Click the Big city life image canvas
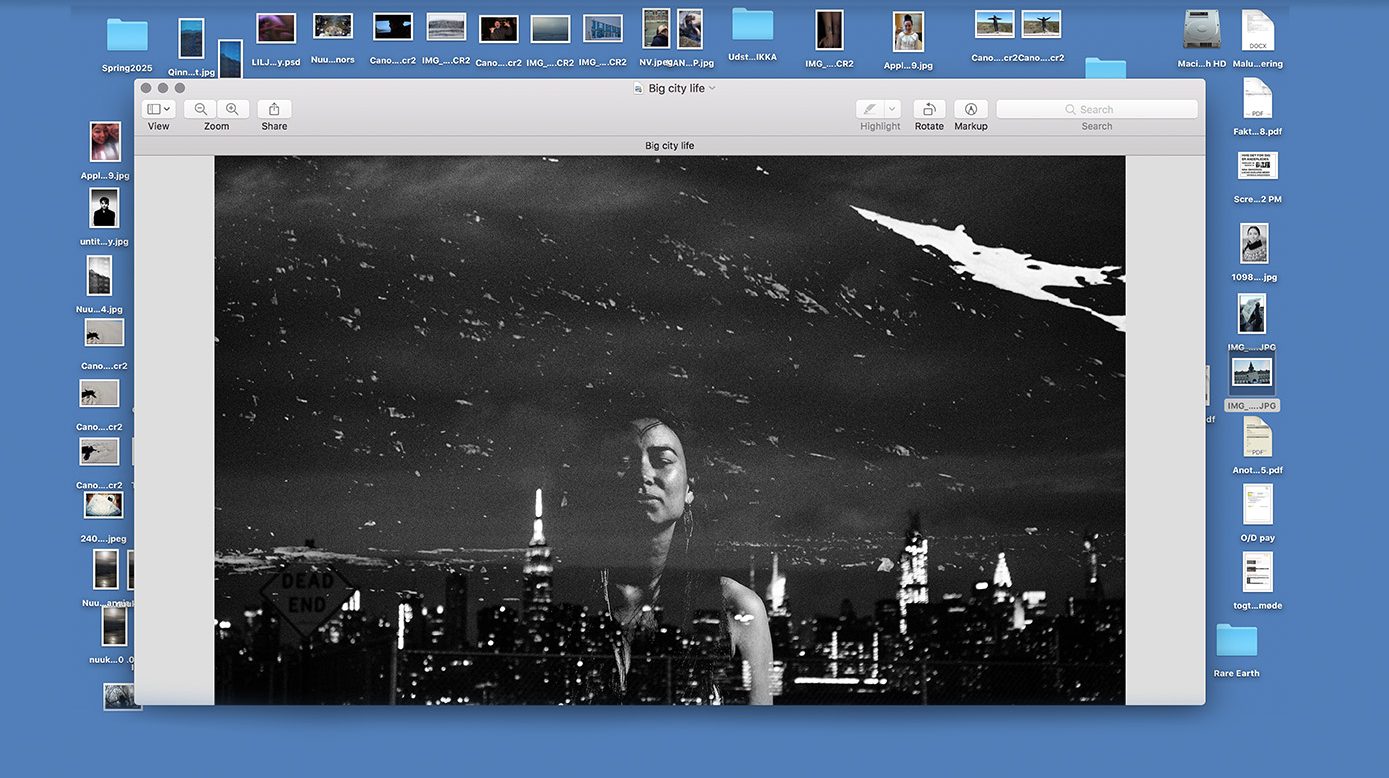 670,430
